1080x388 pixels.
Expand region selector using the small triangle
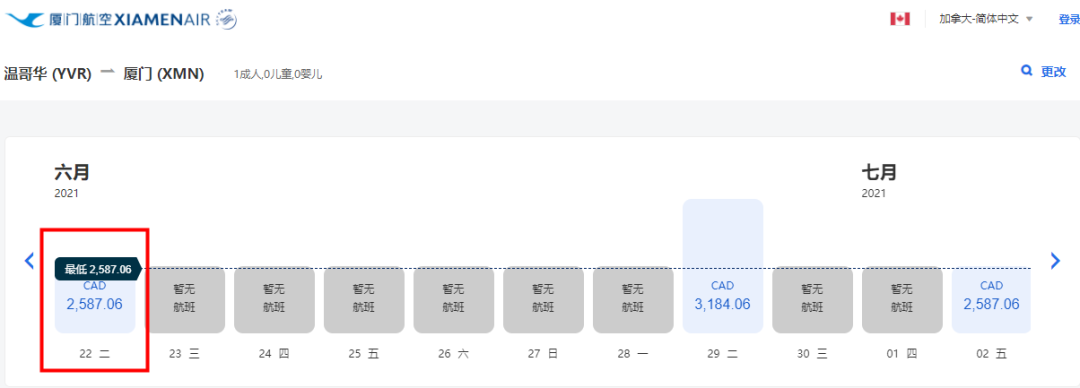[x=1029, y=19]
